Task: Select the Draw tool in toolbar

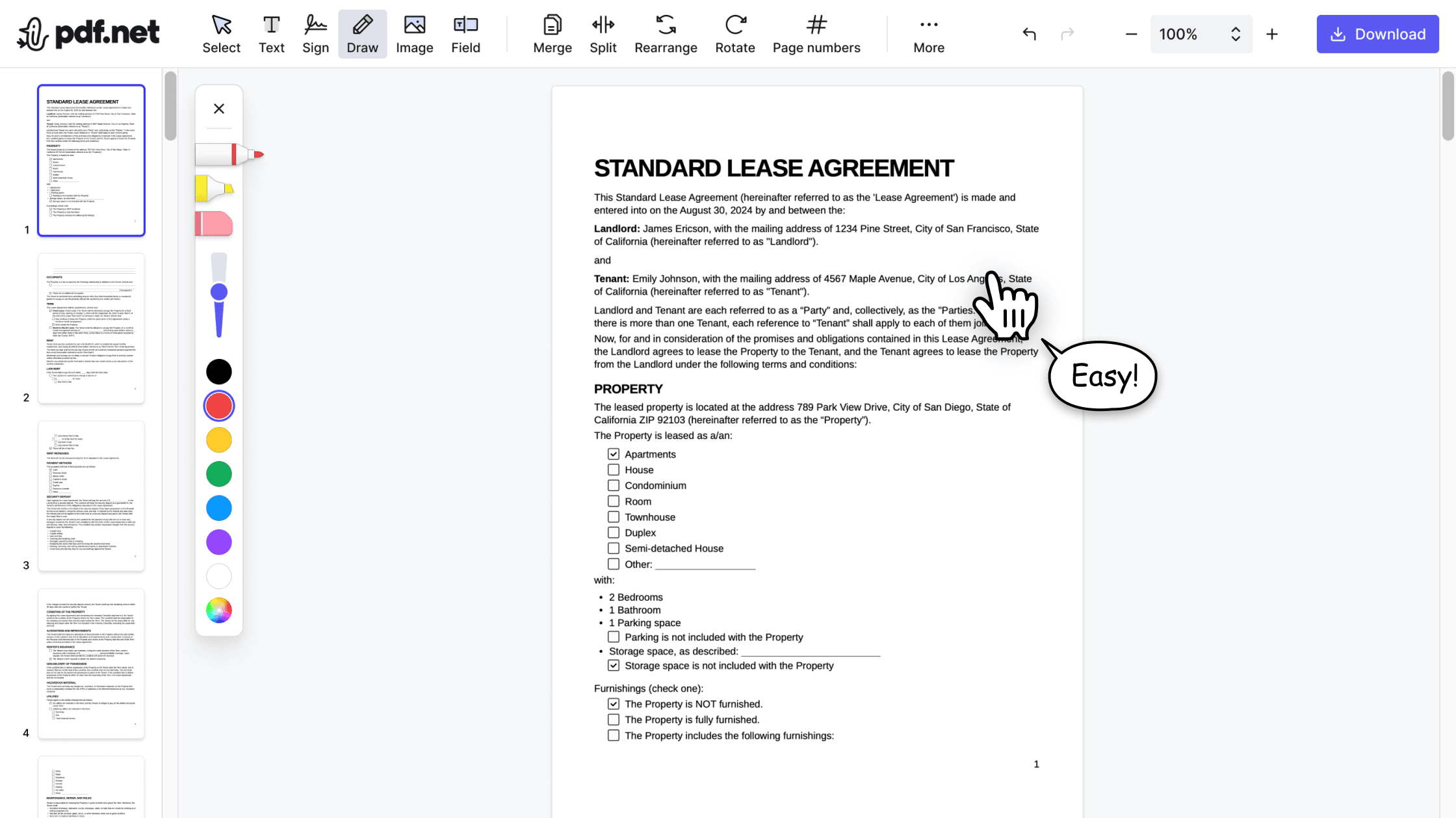Action: tap(363, 34)
